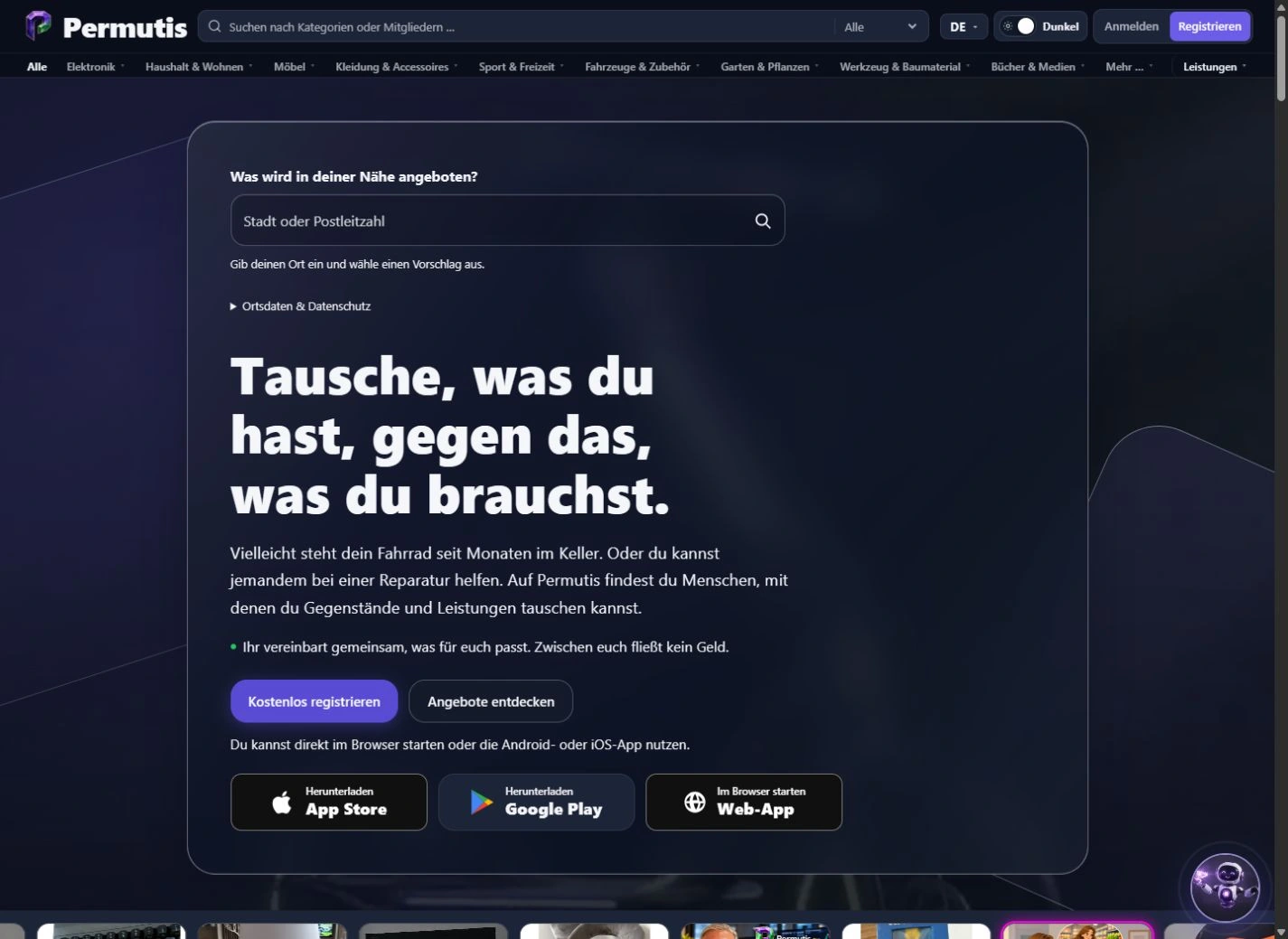Image resolution: width=1288 pixels, height=939 pixels.
Task: Click the Permutis logo icon
Action: (38, 26)
